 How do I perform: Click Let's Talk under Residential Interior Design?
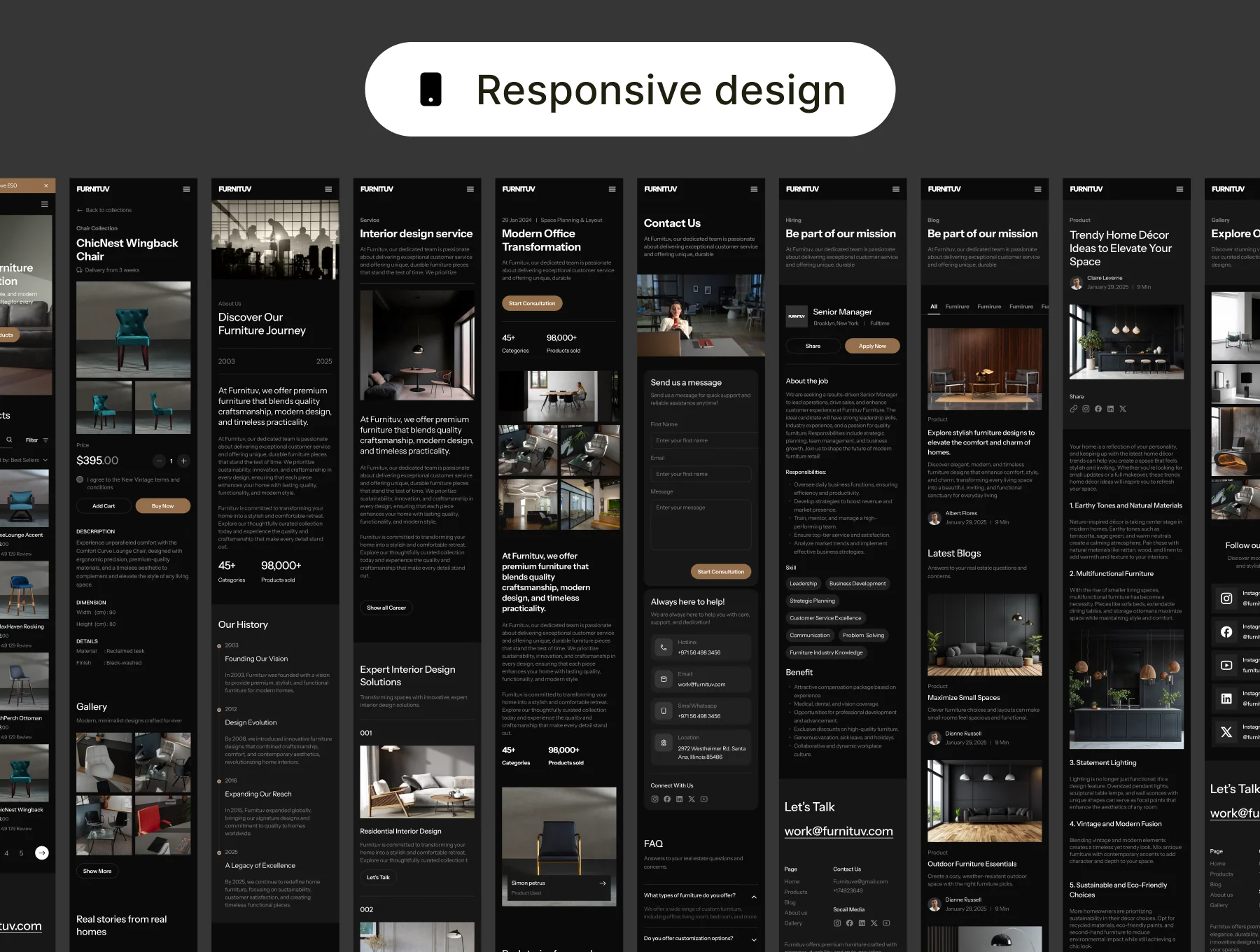pyautogui.click(x=379, y=878)
